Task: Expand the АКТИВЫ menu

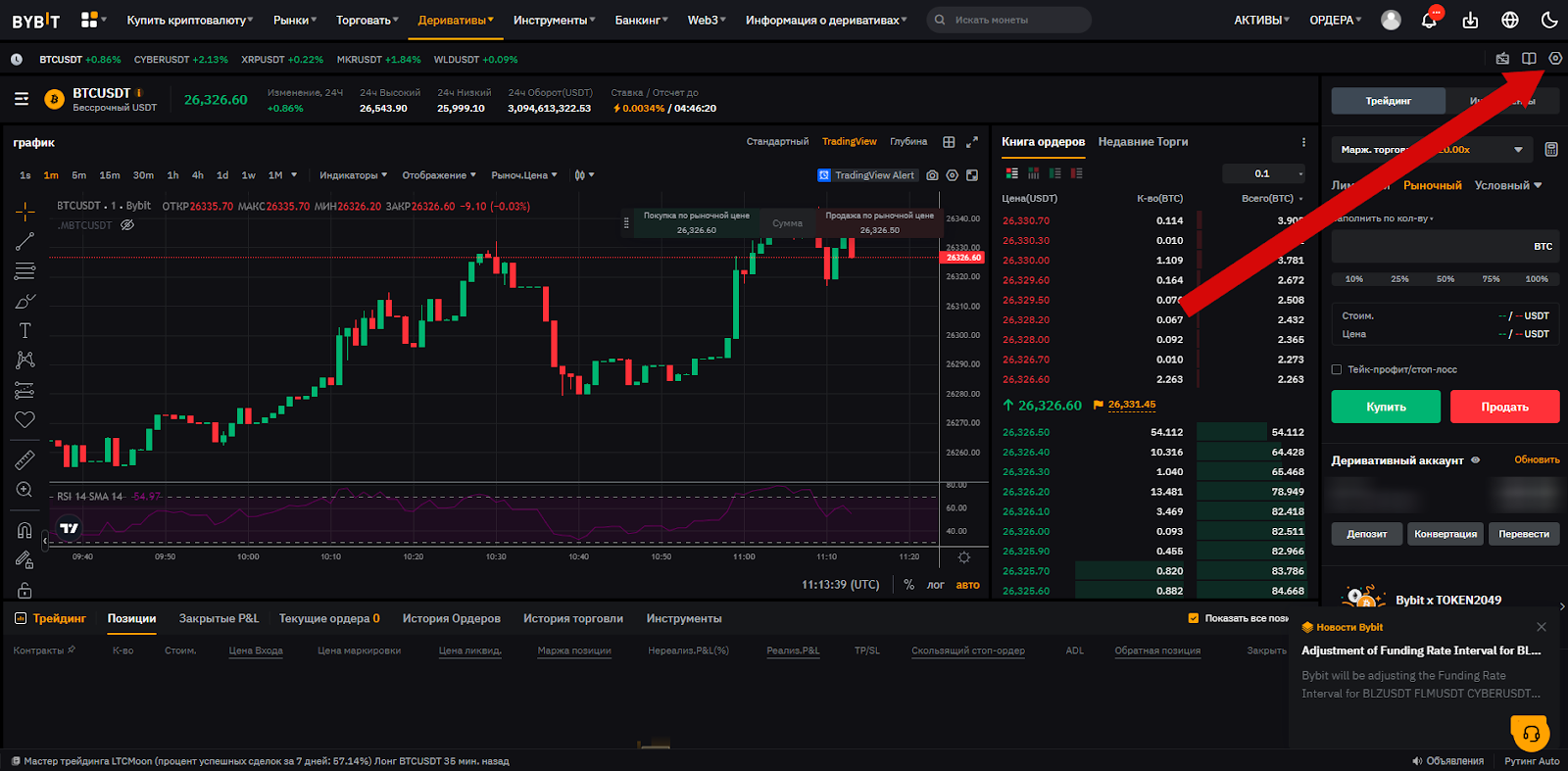Action: pos(1262,20)
